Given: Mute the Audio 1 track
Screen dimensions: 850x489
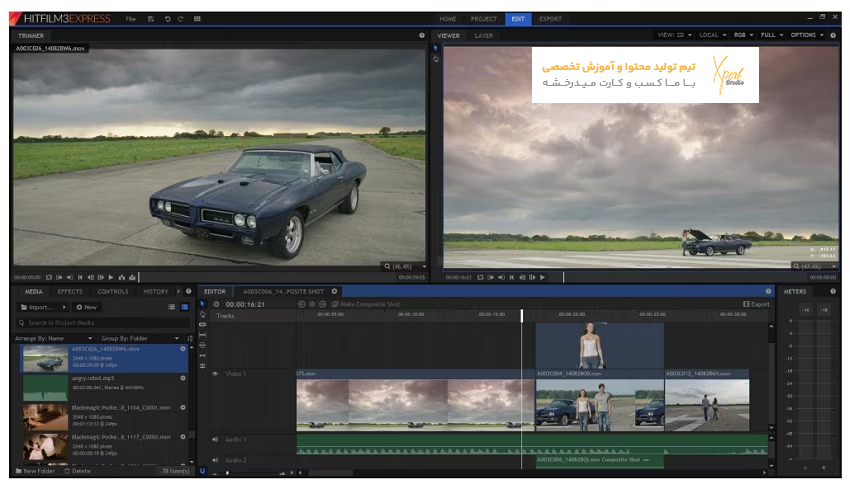Looking at the screenshot, I should [x=215, y=439].
